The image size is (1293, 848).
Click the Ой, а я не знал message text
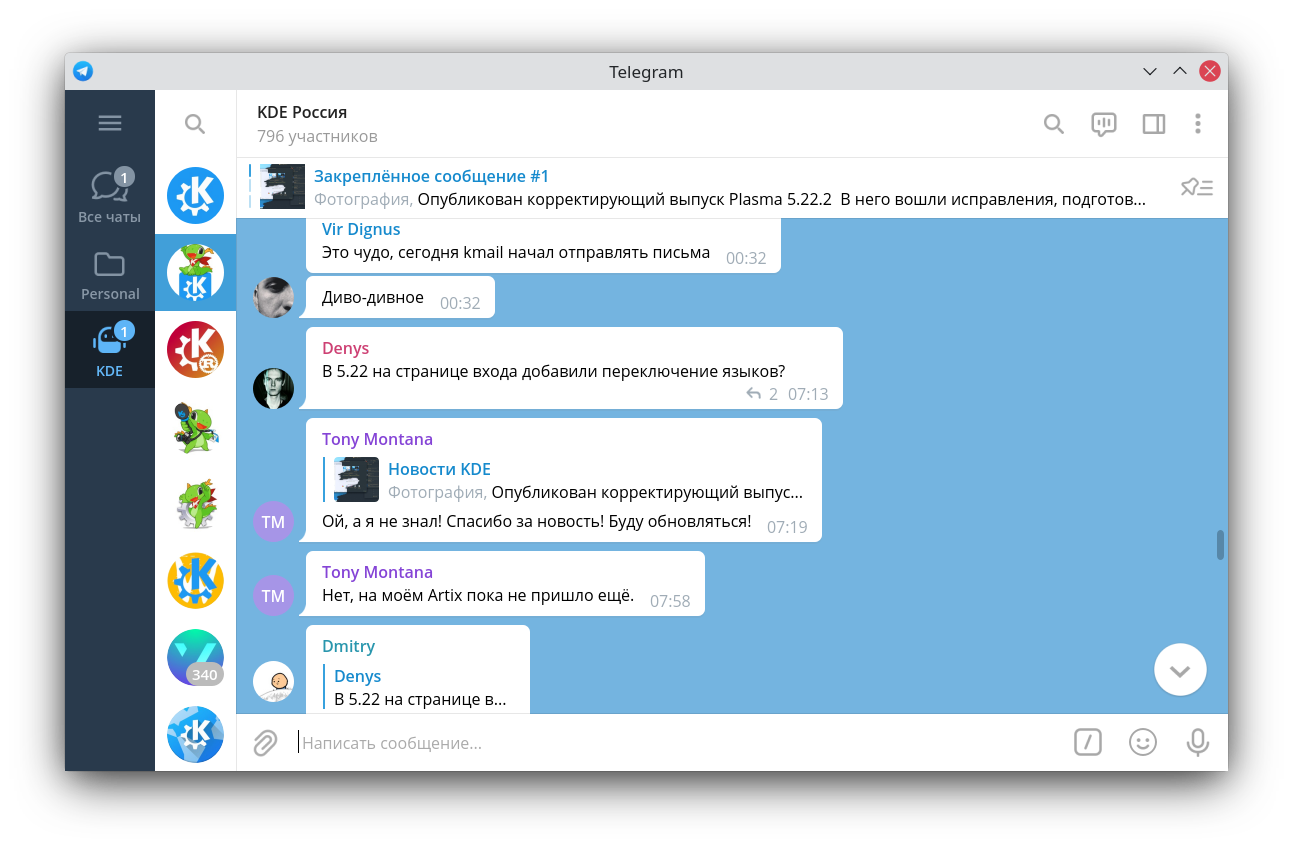coord(536,521)
